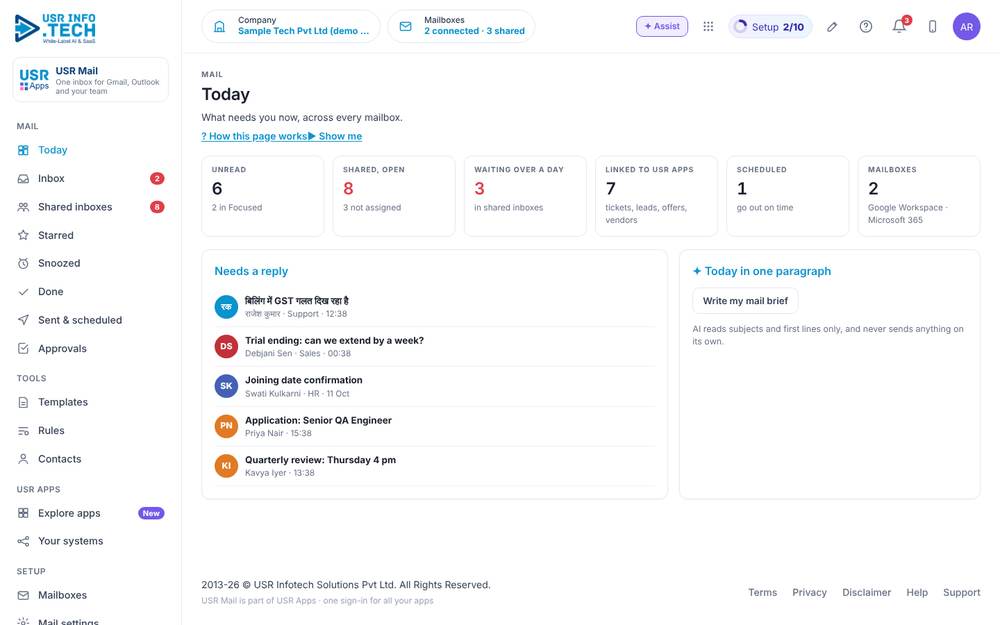Click the Privacy footer link
This screenshot has height=625, width=1000.
tap(809, 592)
